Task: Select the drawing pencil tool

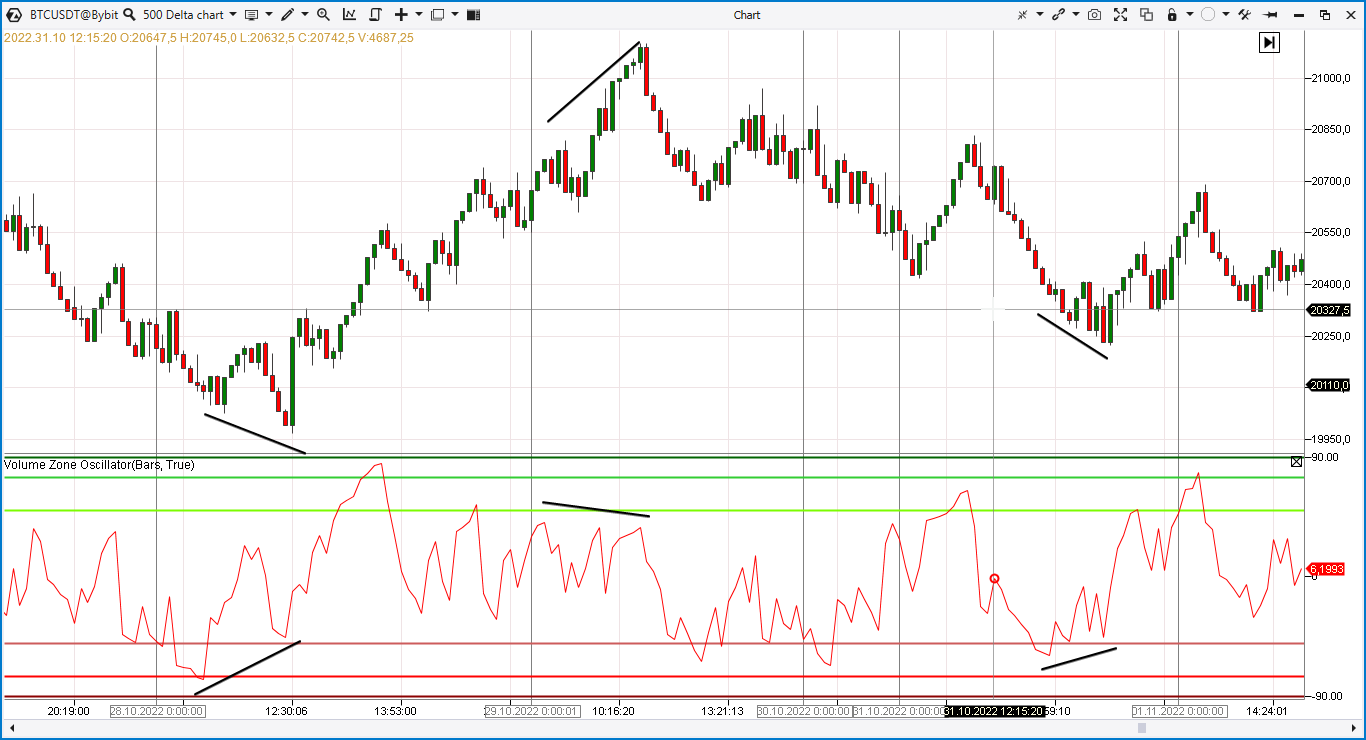Action: pyautogui.click(x=288, y=14)
